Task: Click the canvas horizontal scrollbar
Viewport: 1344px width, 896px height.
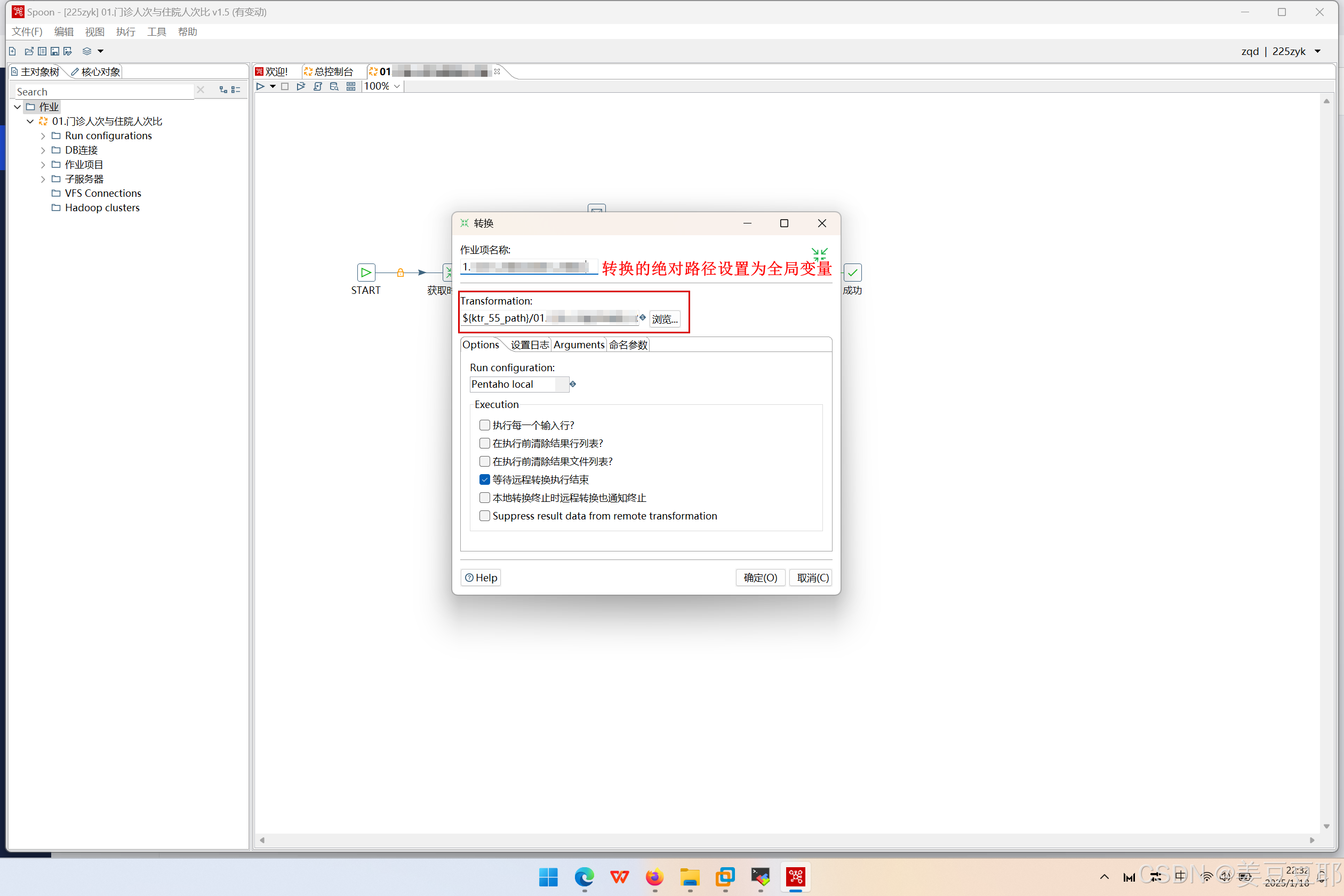Action: coord(786,840)
